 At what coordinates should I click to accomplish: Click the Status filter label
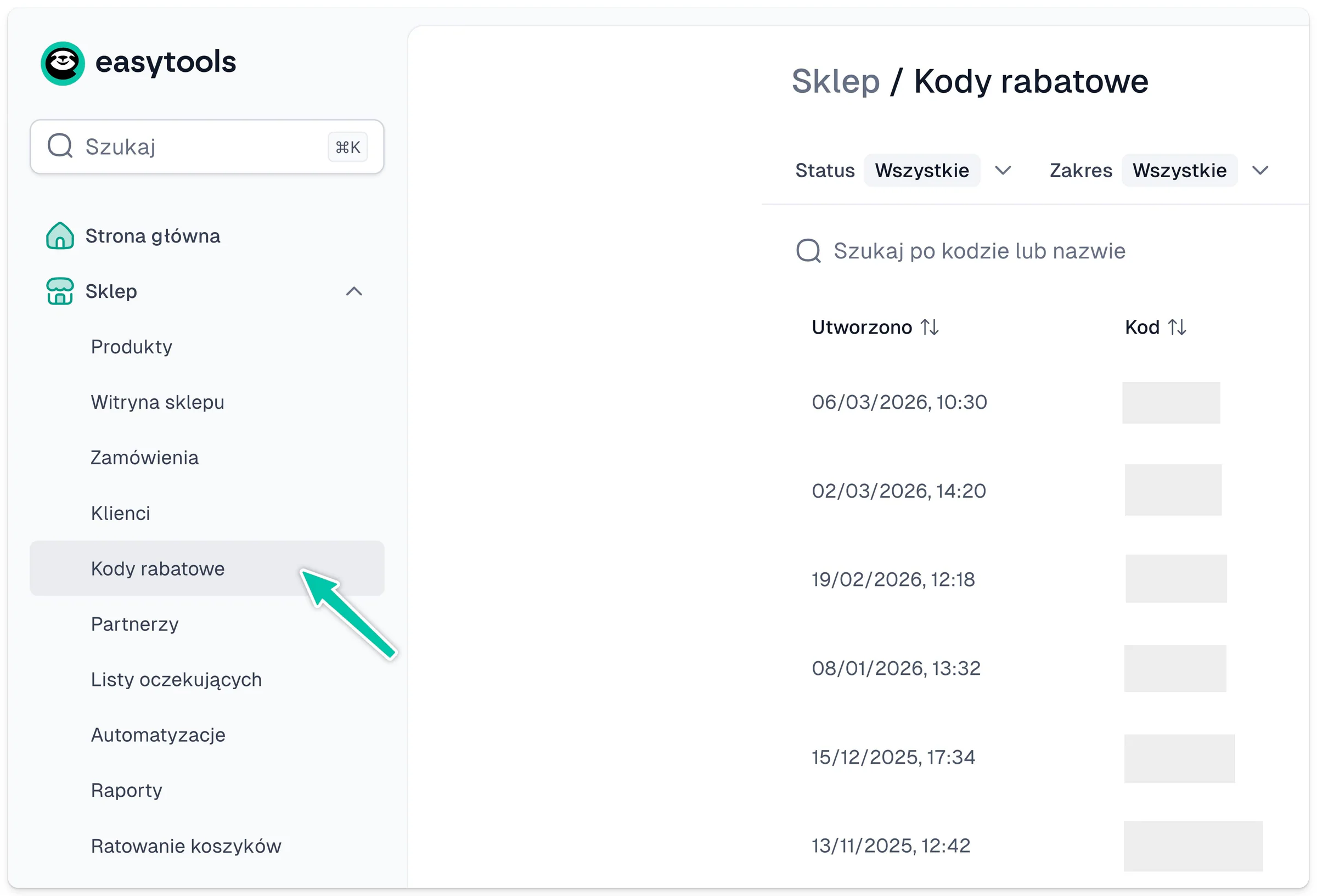(825, 170)
